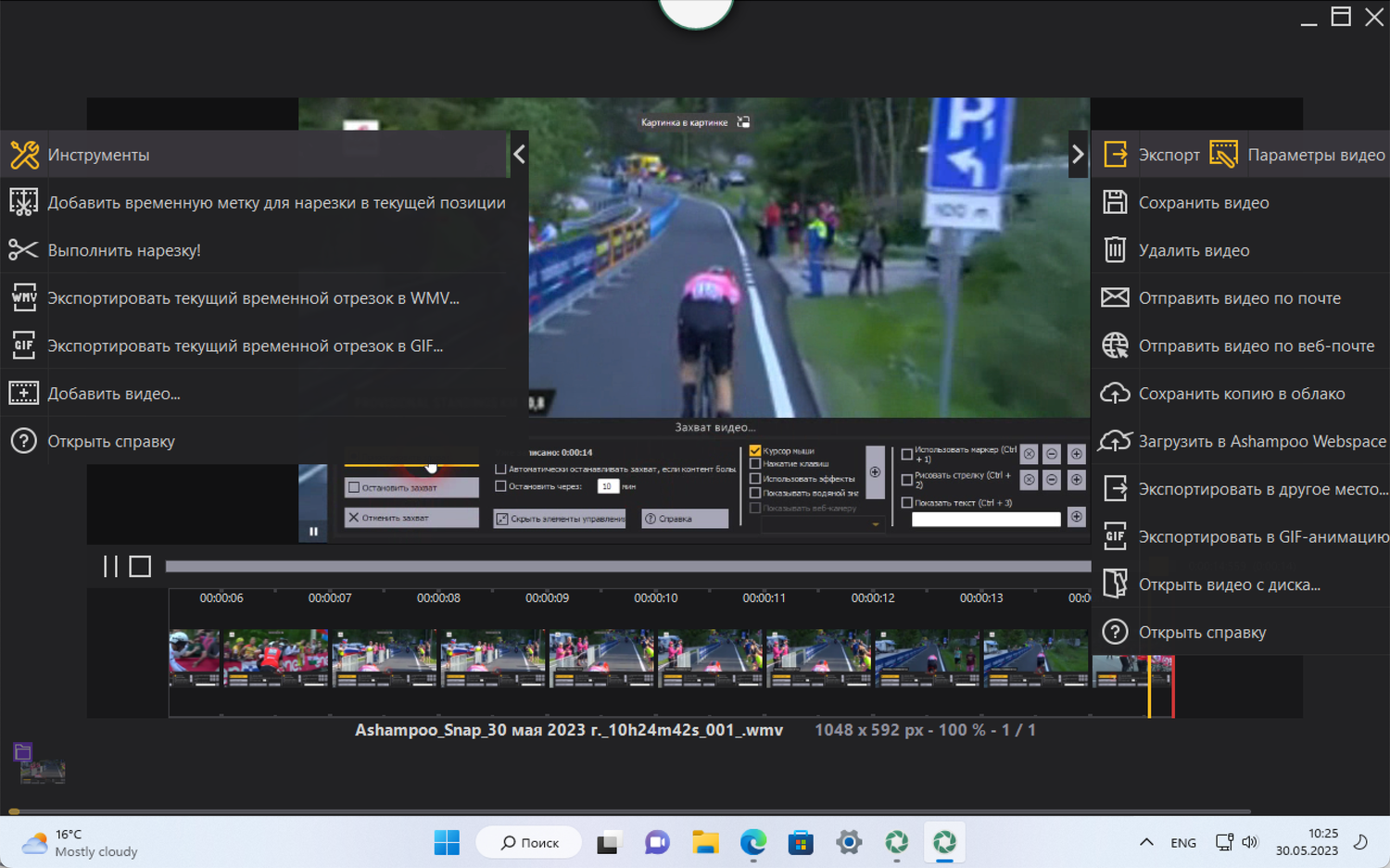Stop the video playback

(x=140, y=566)
